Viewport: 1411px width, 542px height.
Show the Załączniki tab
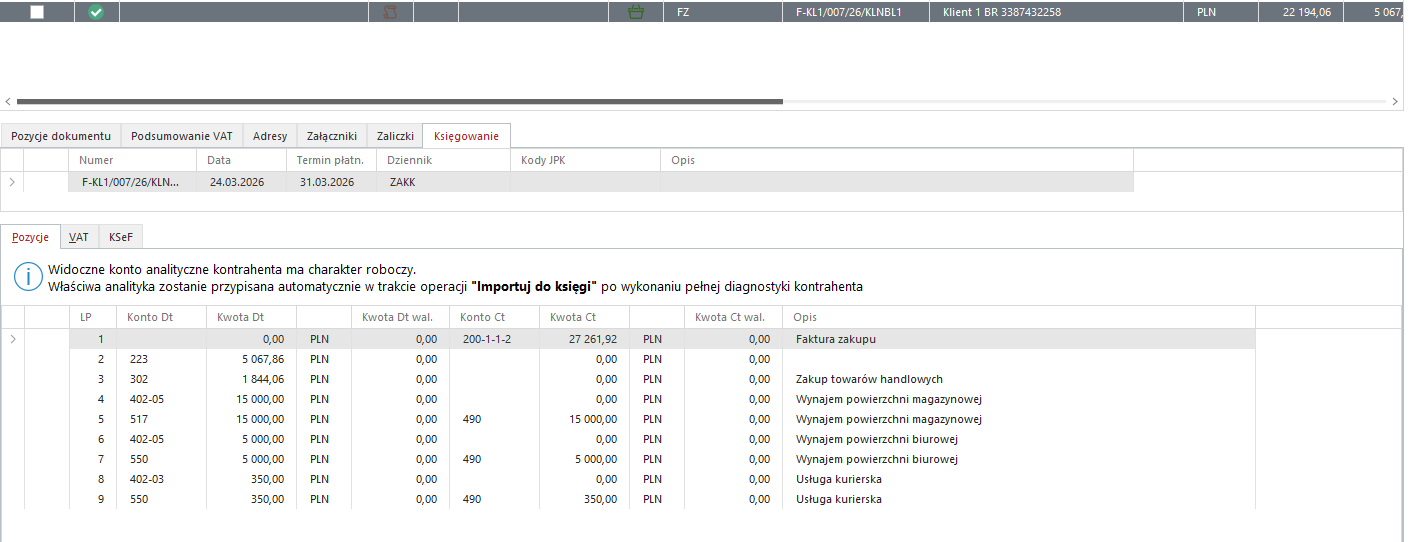point(331,136)
